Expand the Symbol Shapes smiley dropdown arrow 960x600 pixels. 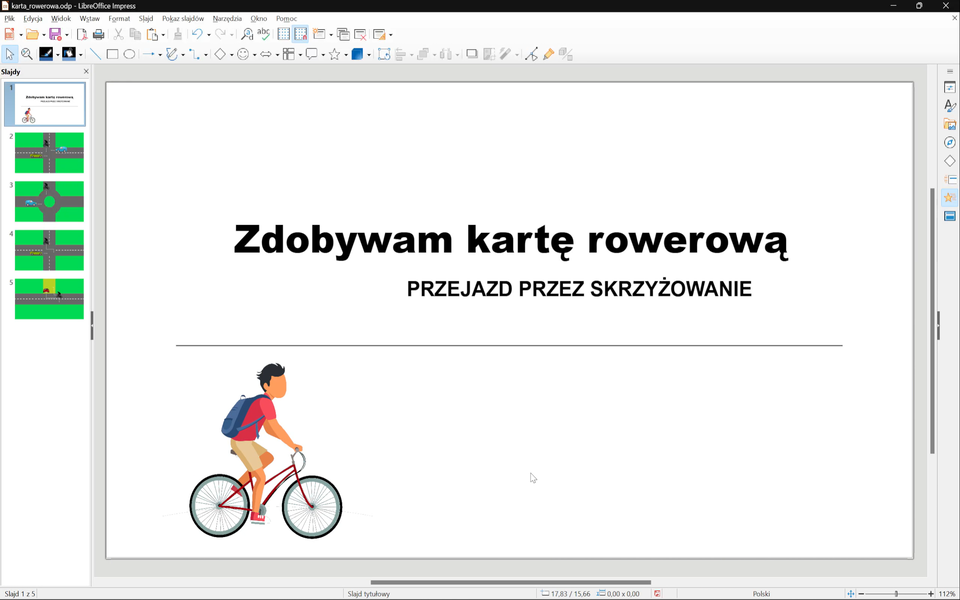[x=254, y=55]
